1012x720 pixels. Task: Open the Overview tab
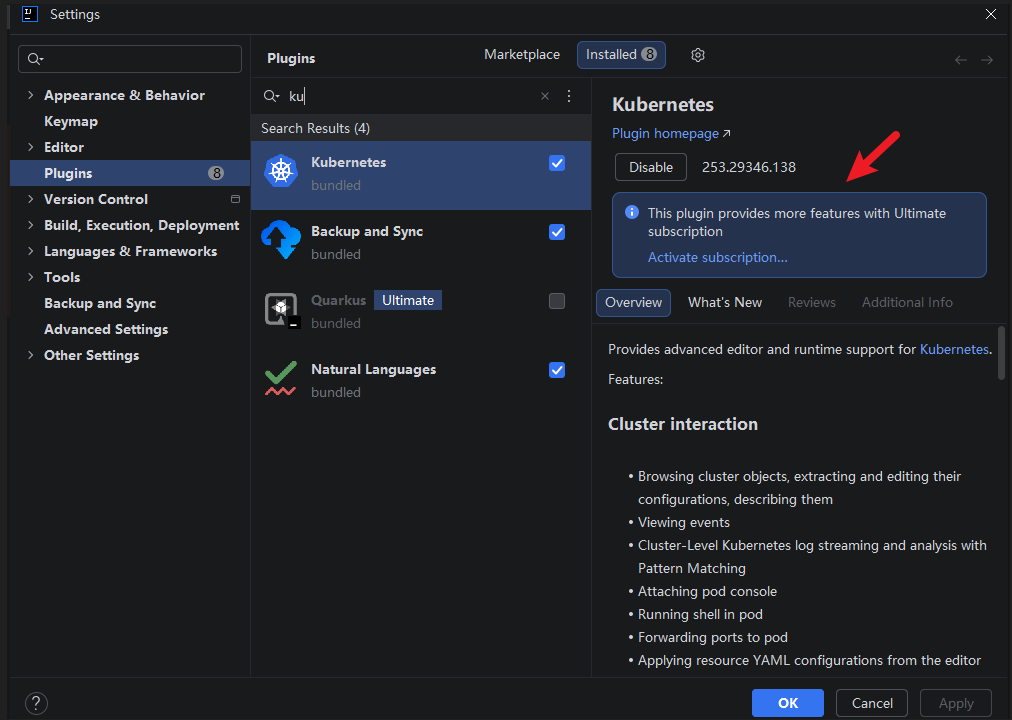[x=633, y=303]
